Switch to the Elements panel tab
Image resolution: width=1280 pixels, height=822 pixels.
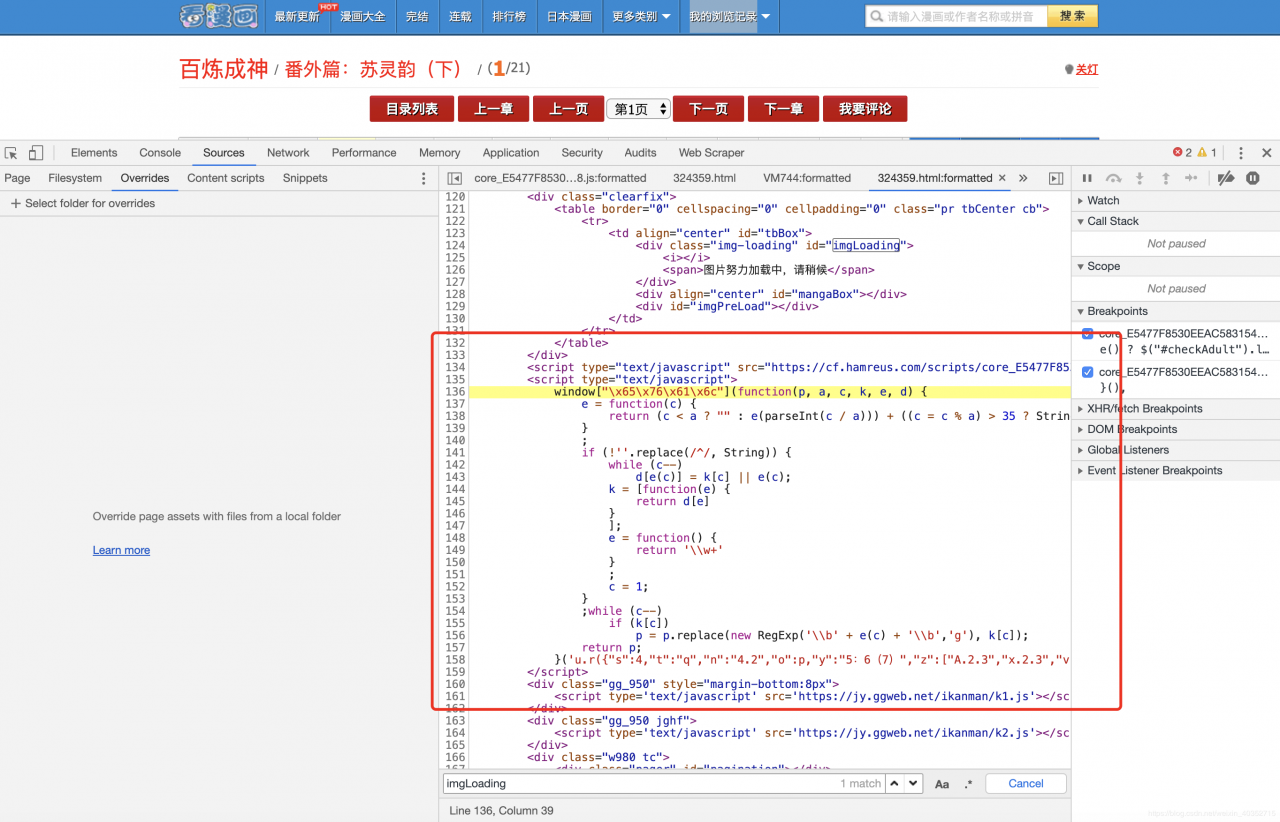pos(94,153)
